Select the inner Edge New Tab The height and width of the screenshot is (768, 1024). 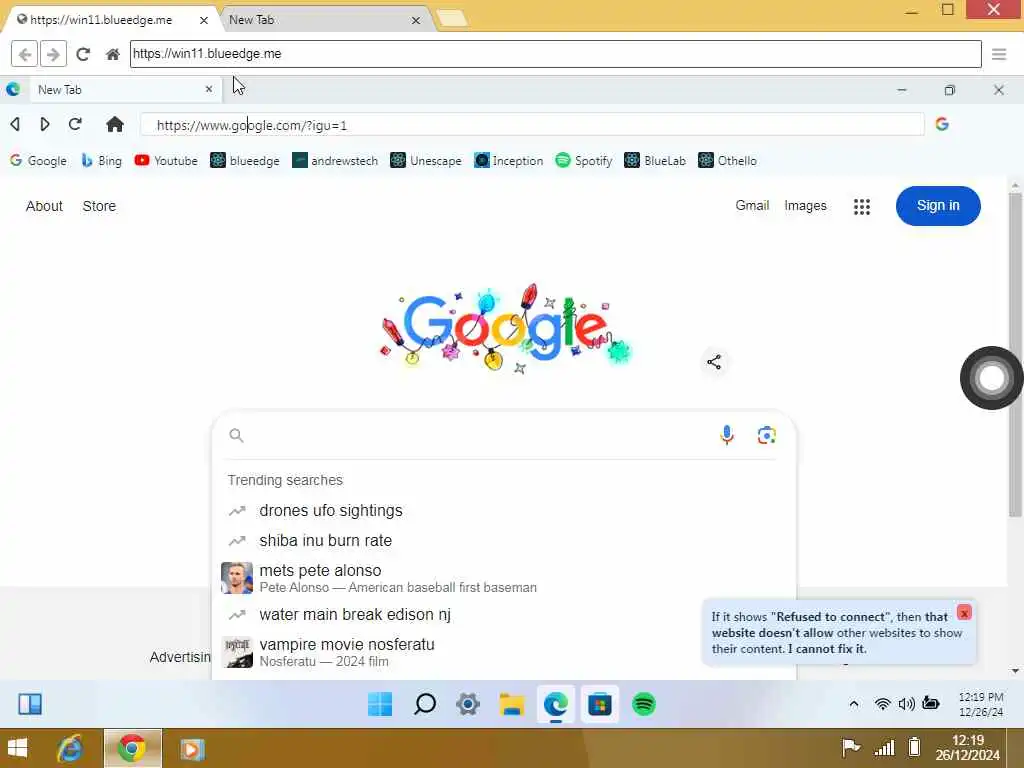pos(118,89)
